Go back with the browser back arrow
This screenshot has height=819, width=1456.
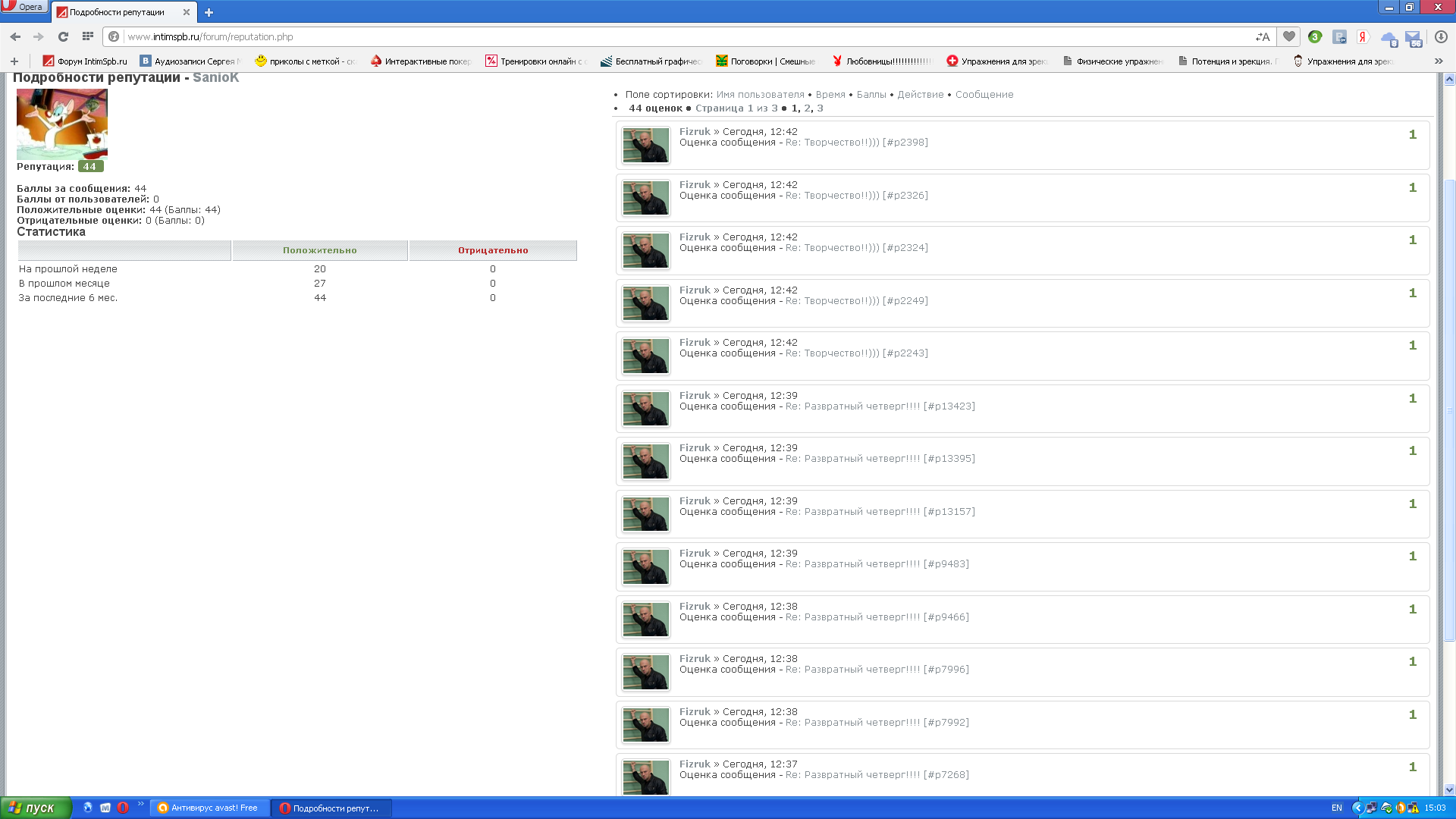15,36
